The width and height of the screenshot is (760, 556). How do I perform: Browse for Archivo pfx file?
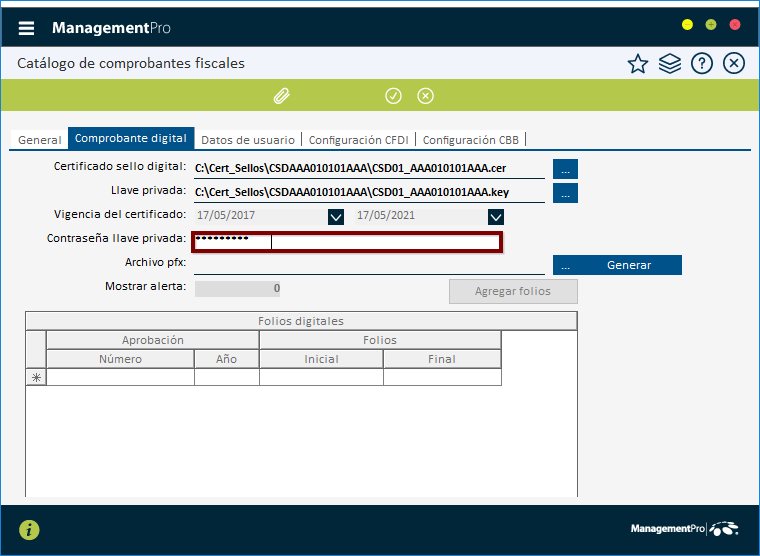pyautogui.click(x=565, y=265)
